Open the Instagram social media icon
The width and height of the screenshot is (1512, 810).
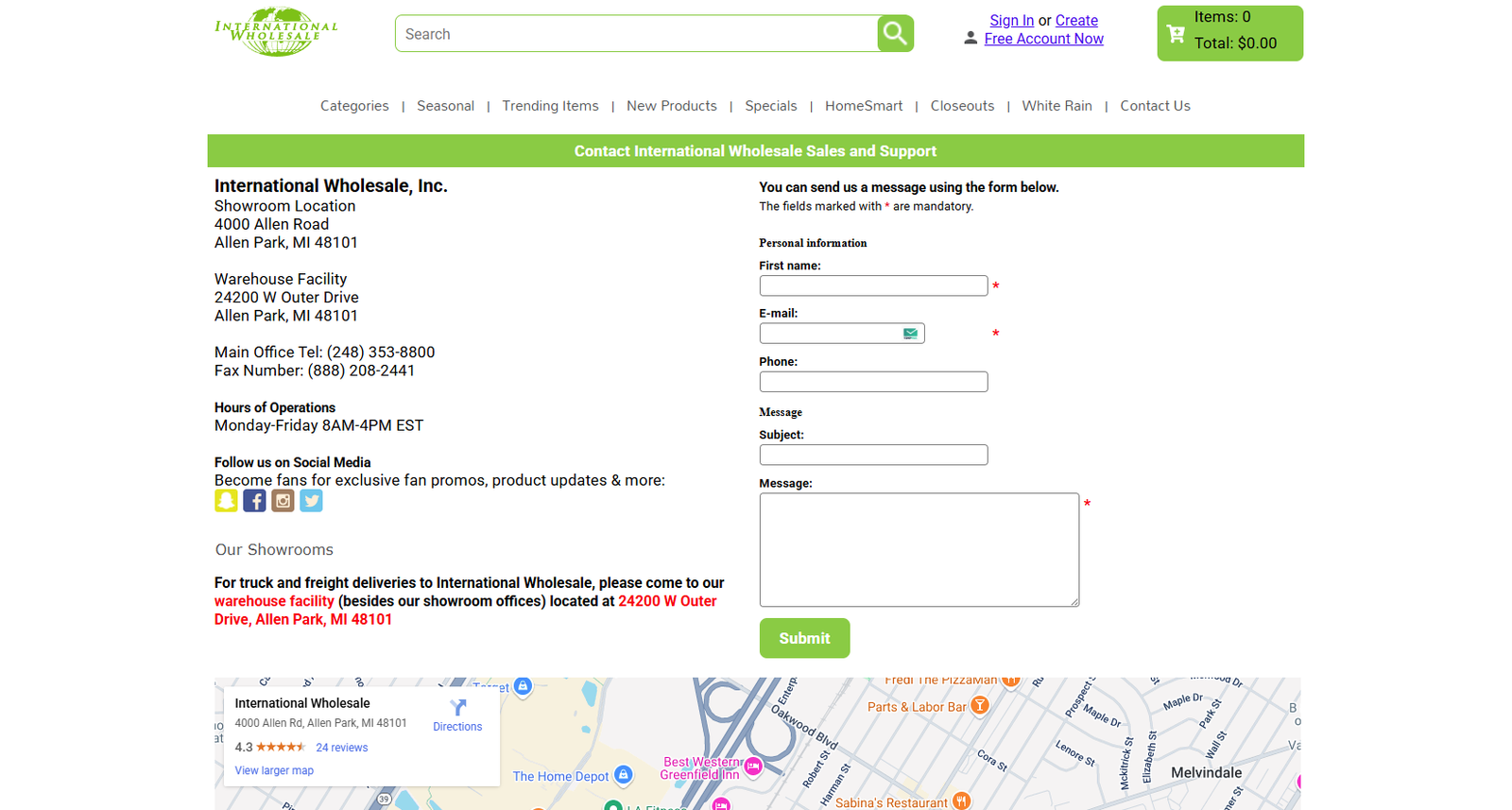click(x=283, y=500)
